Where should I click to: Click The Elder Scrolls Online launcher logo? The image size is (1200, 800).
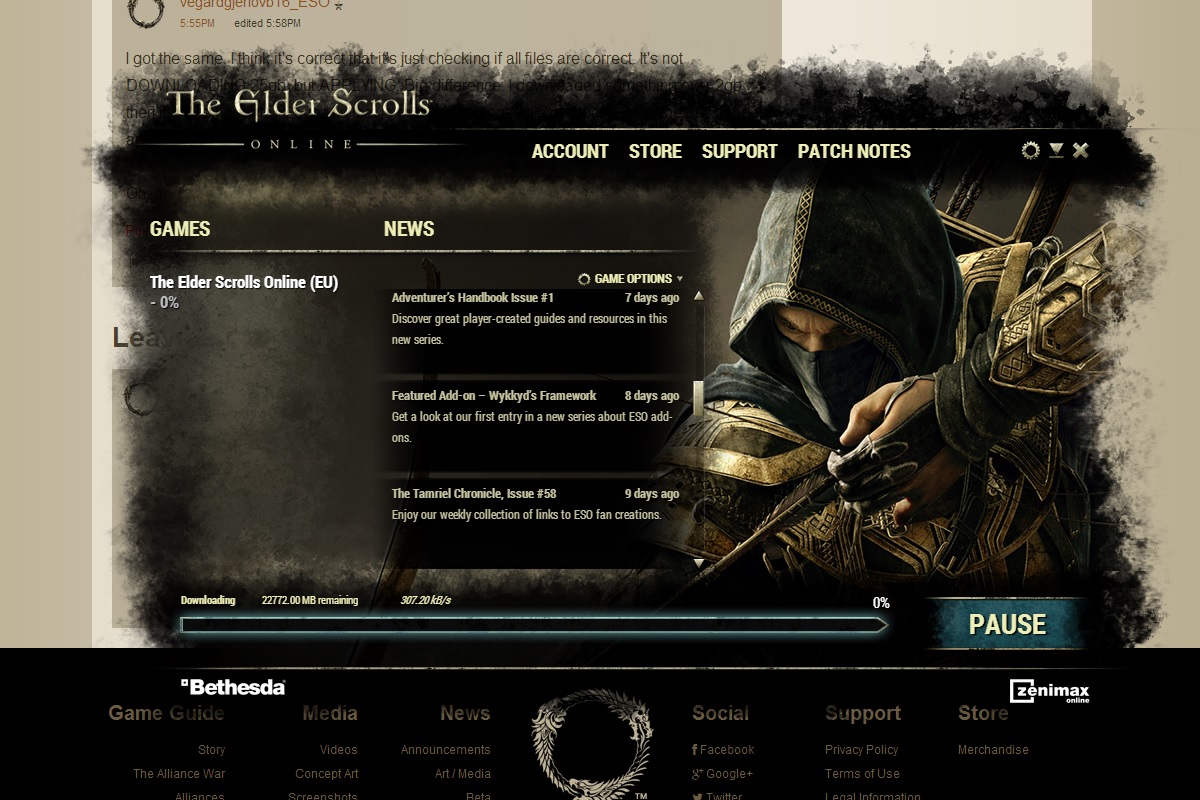[x=298, y=118]
